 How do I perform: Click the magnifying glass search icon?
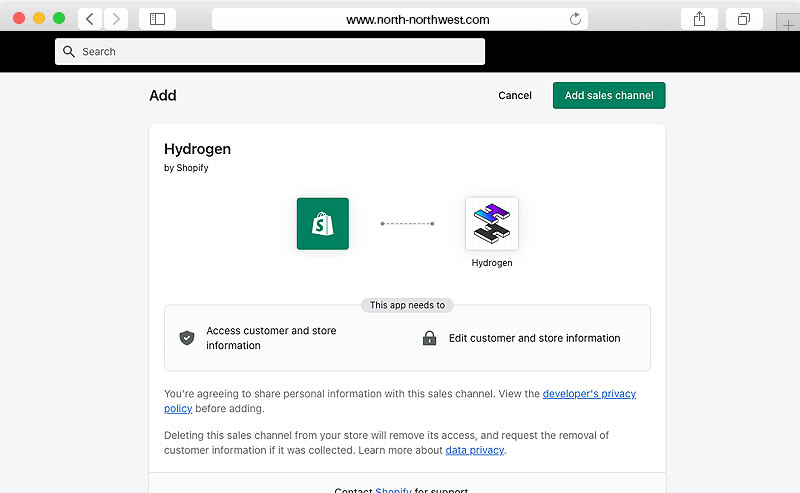69,52
